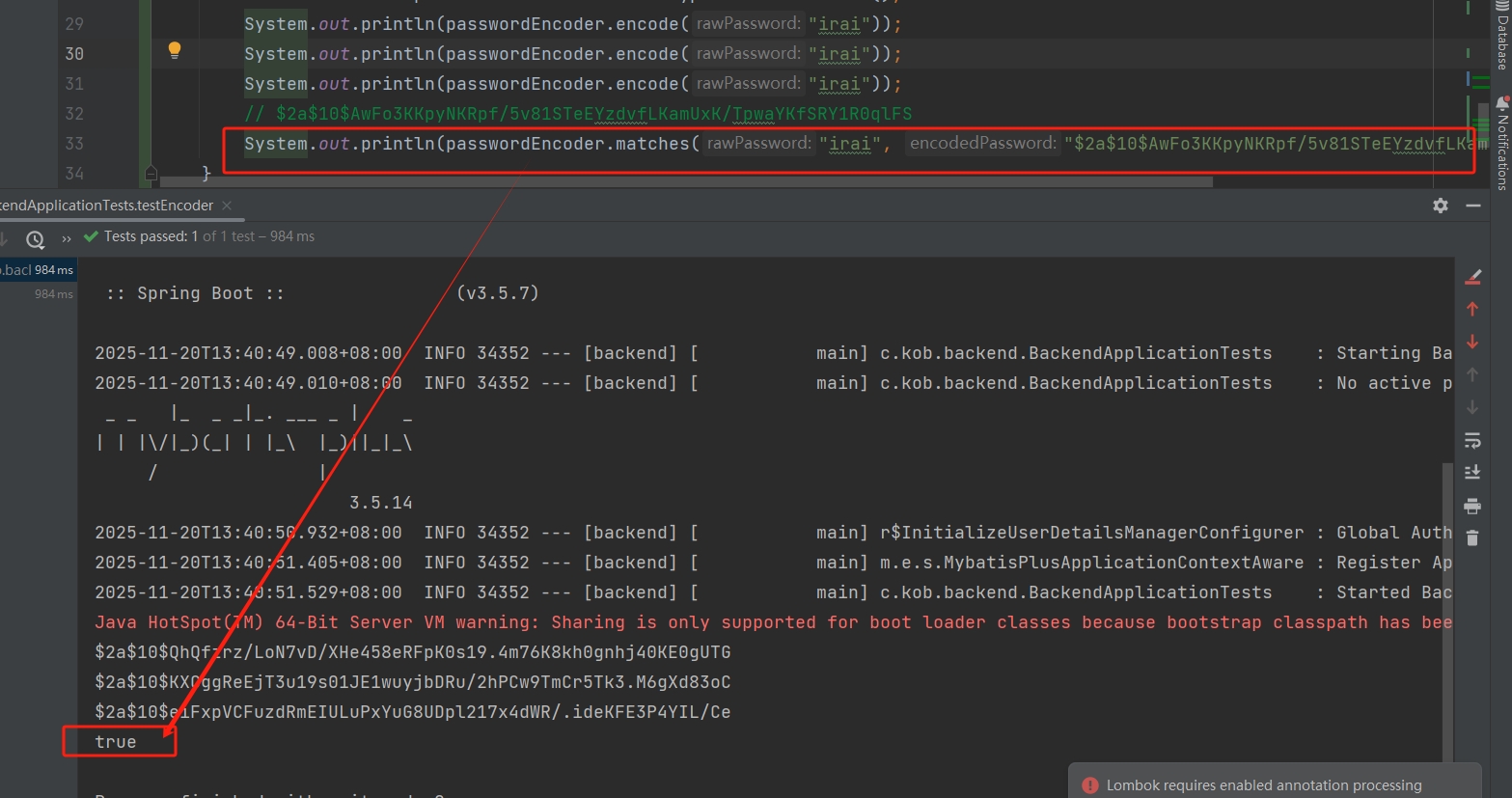Image resolution: width=1512 pixels, height=798 pixels.
Task: Click the red down arrow in console toolbar
Action: tap(1472, 342)
